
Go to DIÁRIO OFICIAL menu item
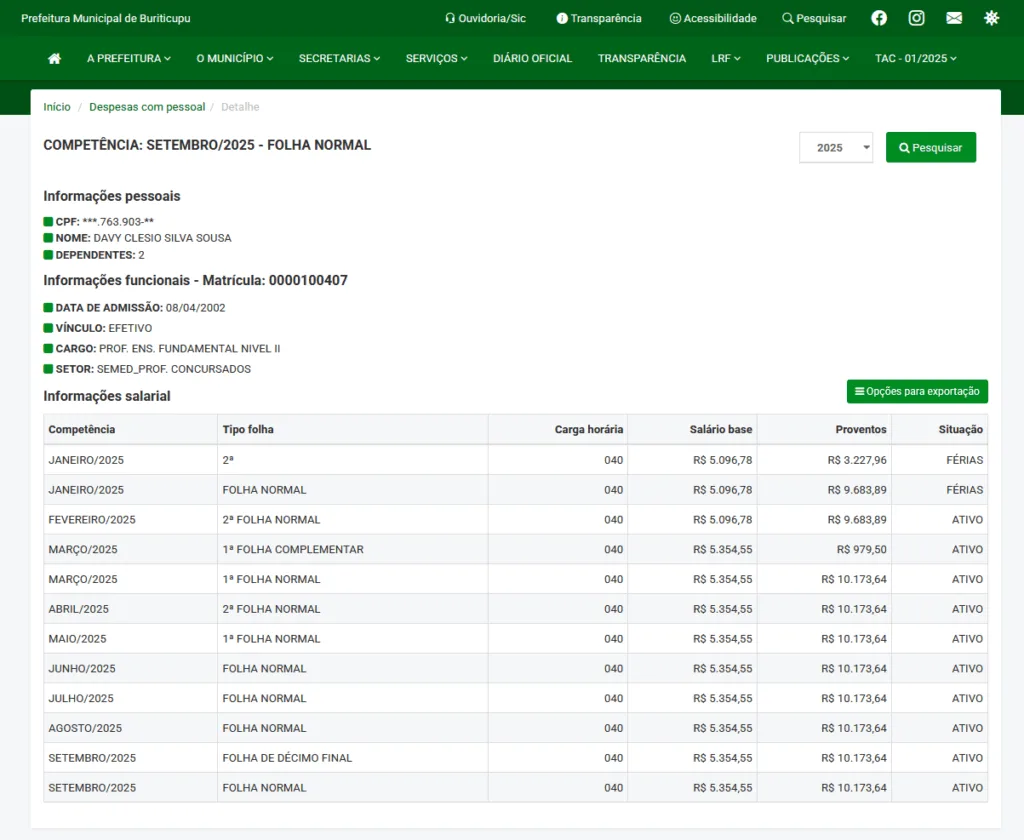point(532,59)
